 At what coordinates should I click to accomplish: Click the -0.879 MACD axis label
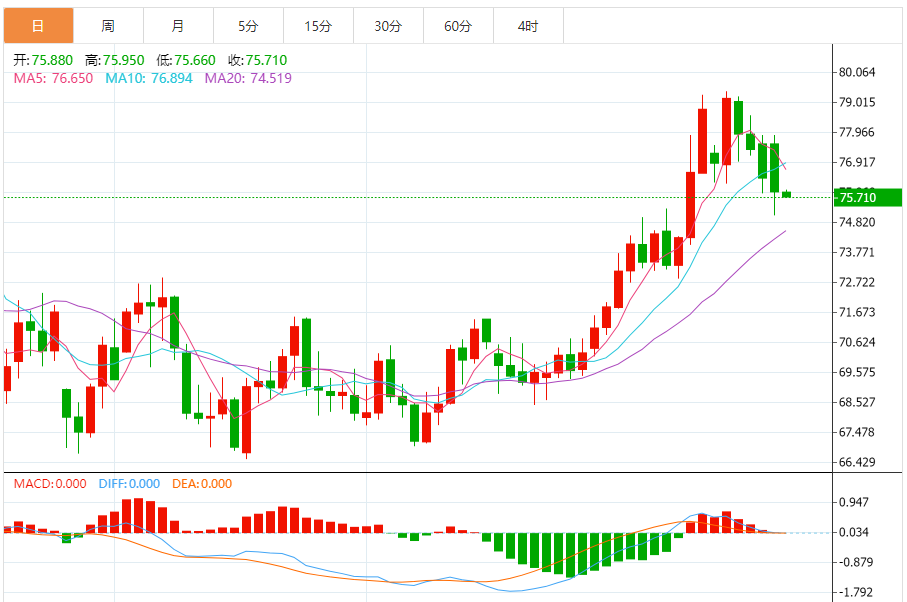pos(854,562)
